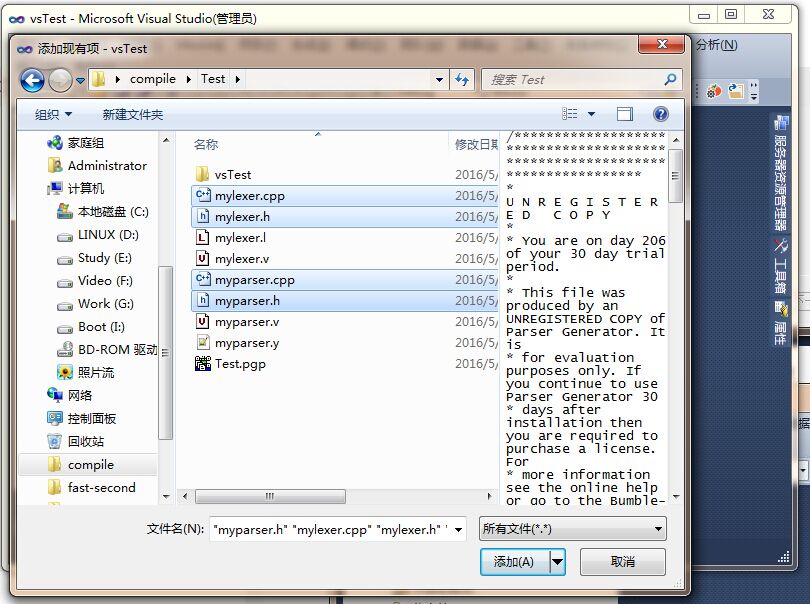Viewport: 810px width, 604px height.
Task: Click navigation pane vertical scrollbar thumb
Action: (165, 353)
